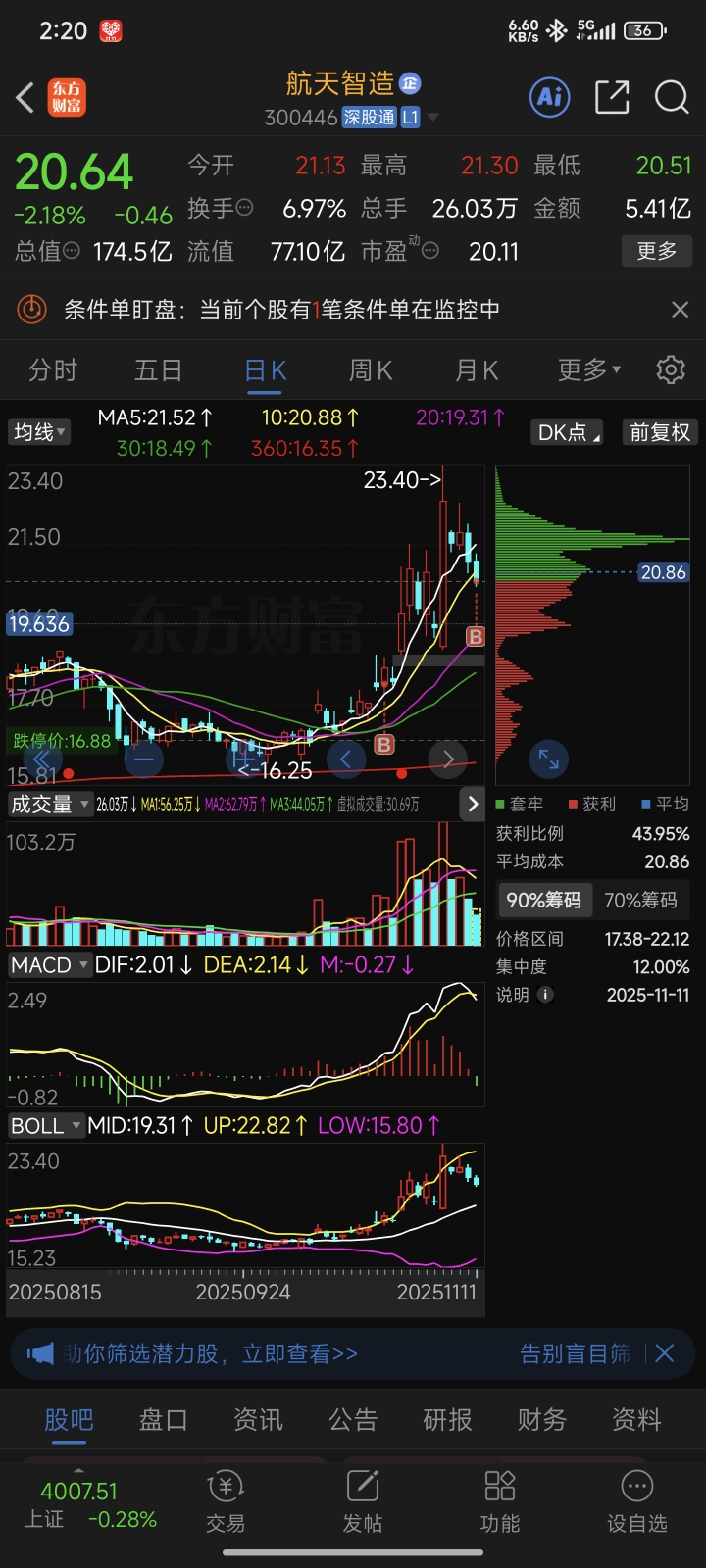Expand the stock selector arrow by L1
This screenshot has width=706, height=1568.
(433, 118)
